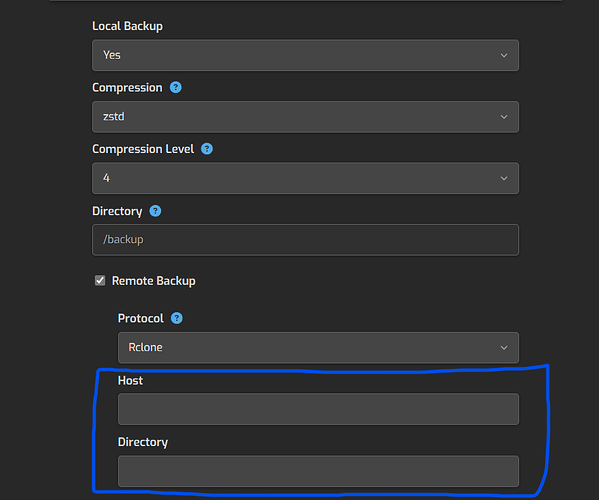Click into the /backup directory field
Viewport: 599px width, 500px height.
click(305, 240)
